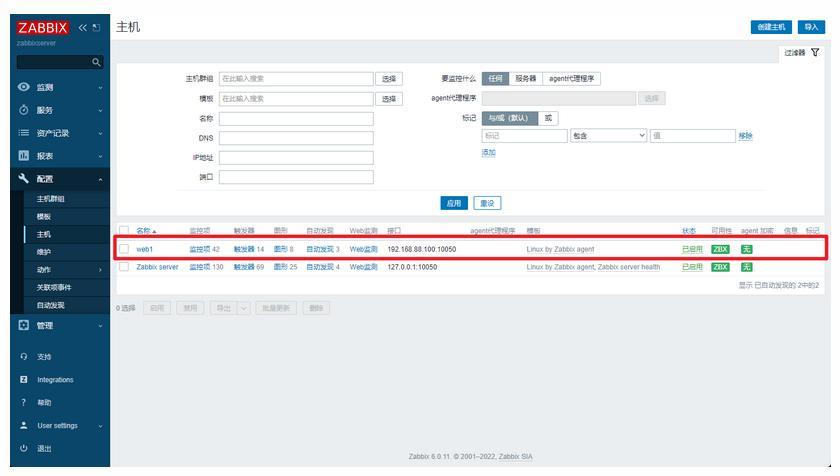
Task: Expand the 监测 menu chevron
Action: [100, 87]
